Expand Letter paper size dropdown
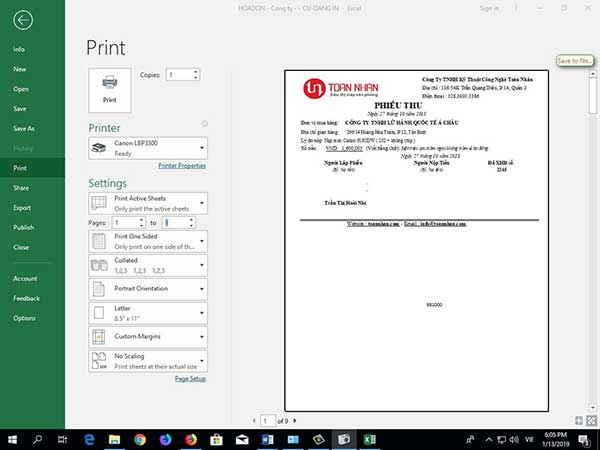600x450 pixels. coord(148,313)
